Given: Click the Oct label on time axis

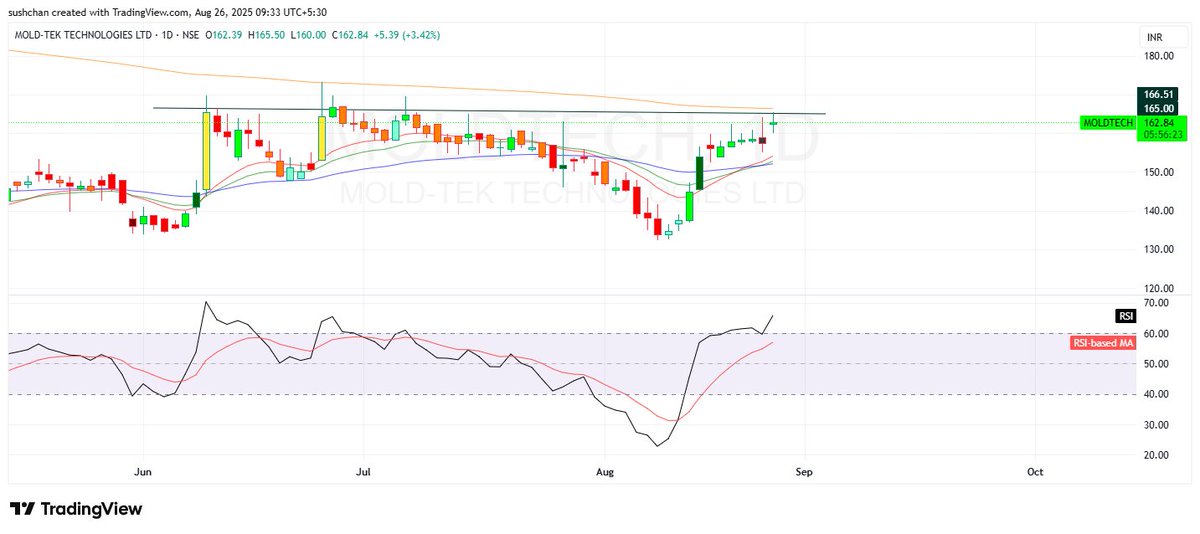Looking at the screenshot, I should [x=1035, y=471].
